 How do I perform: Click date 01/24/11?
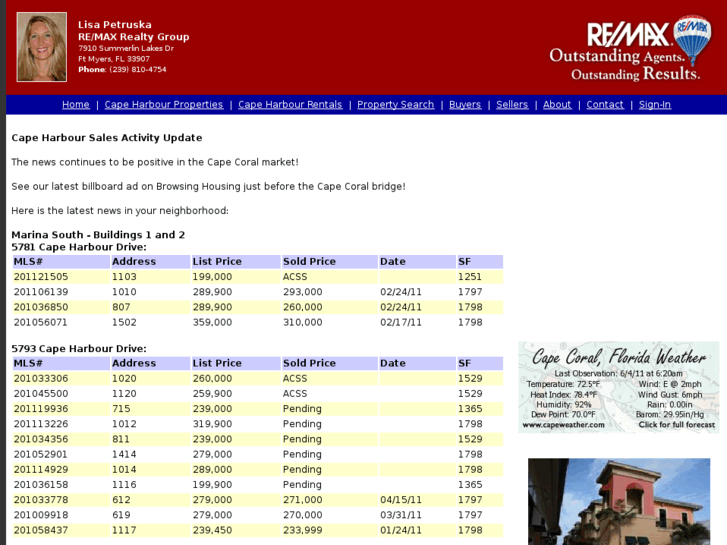(401, 530)
